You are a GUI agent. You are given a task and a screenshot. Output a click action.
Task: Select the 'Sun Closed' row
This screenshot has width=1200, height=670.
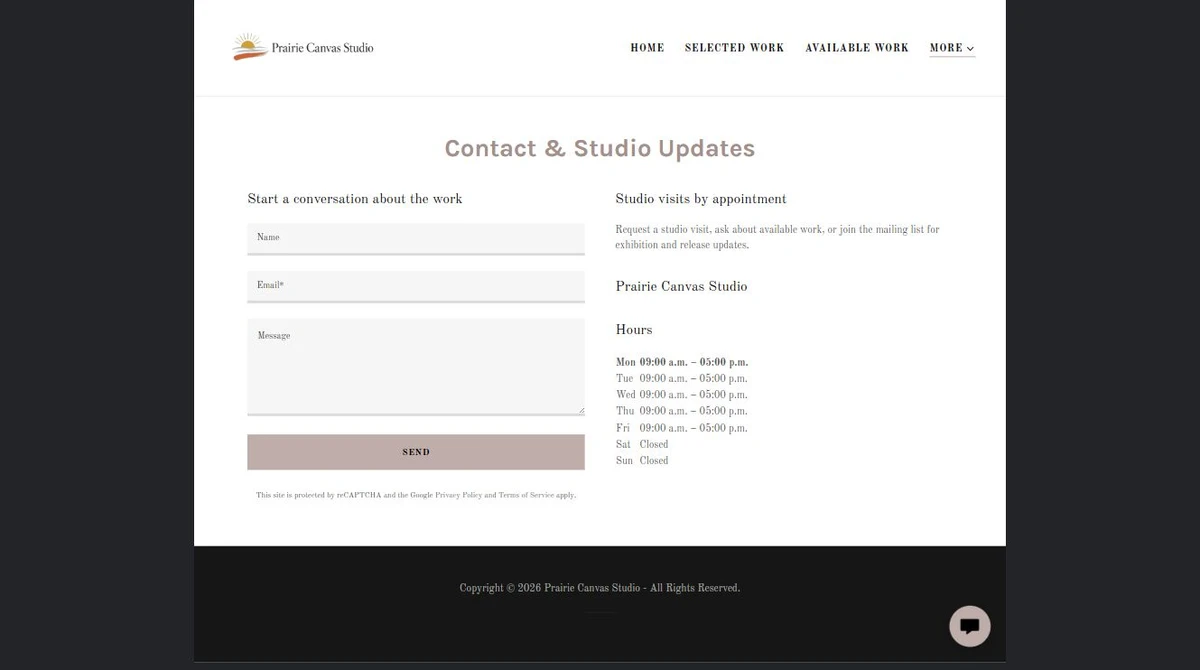[x=642, y=461]
